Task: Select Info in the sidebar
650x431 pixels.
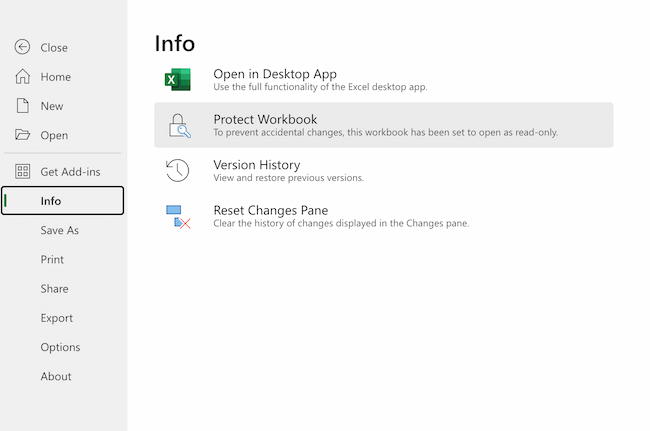Action: point(51,201)
